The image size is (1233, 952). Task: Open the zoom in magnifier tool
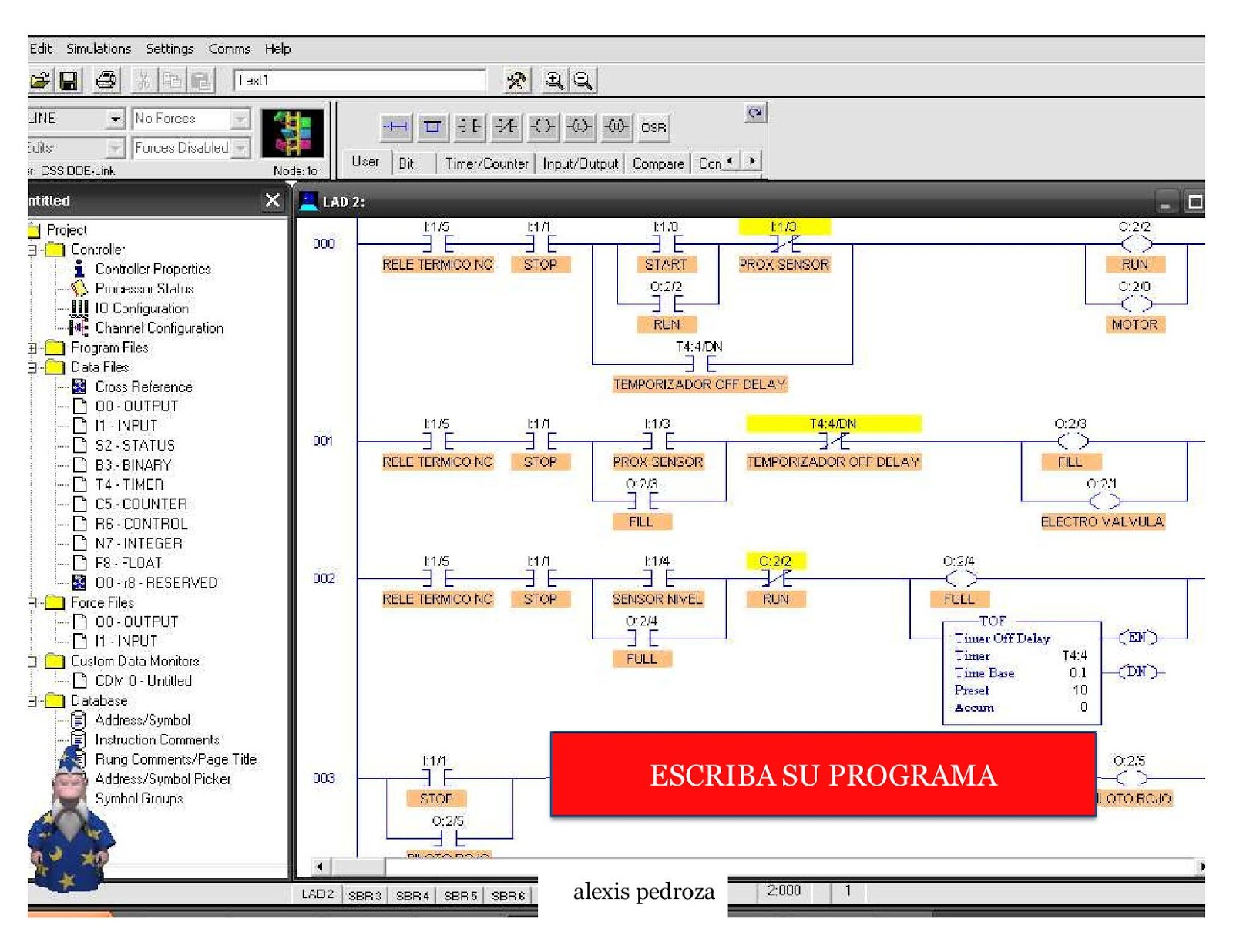553,80
